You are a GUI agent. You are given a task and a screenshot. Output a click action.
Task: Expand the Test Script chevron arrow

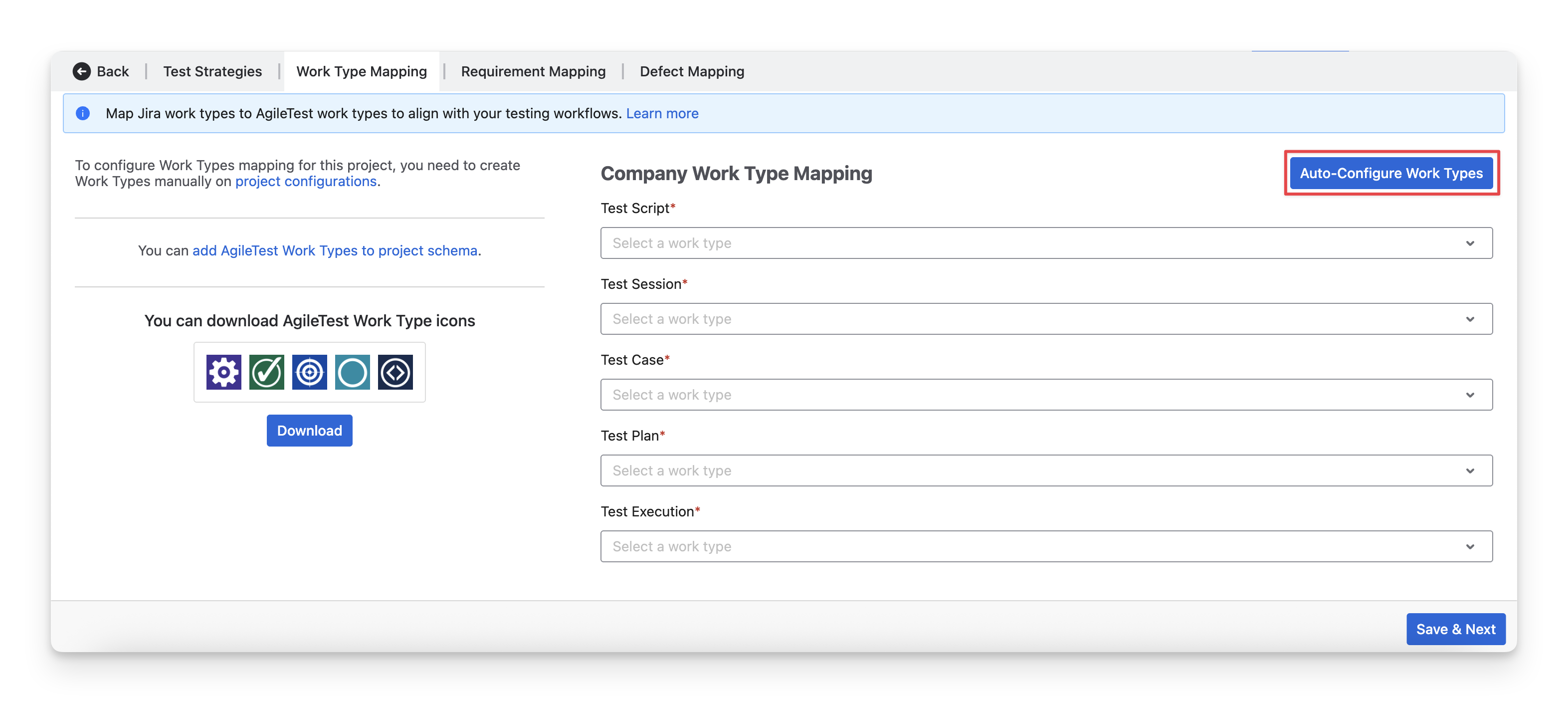click(x=1469, y=243)
